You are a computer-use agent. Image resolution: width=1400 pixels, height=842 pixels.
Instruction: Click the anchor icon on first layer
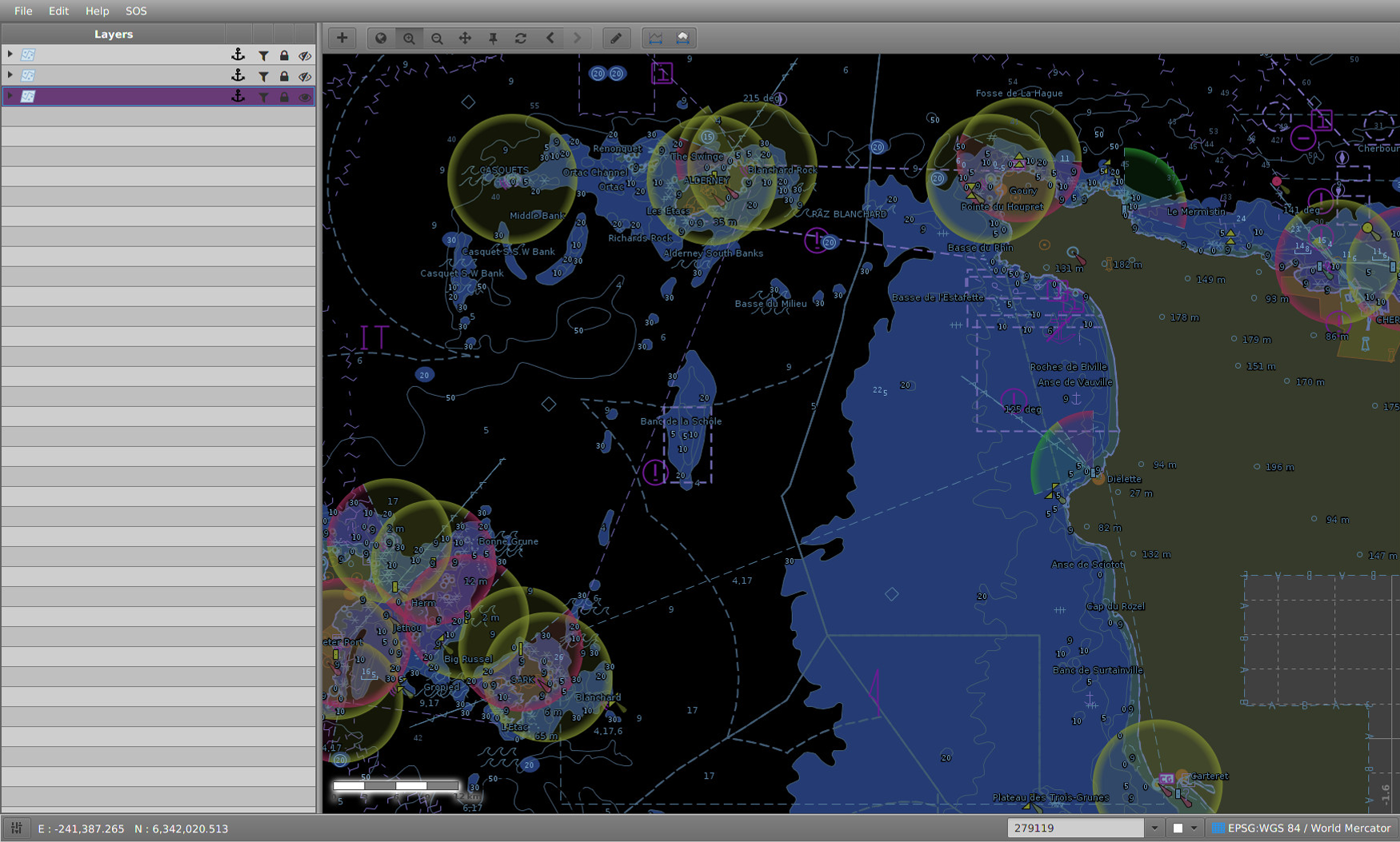coord(238,55)
